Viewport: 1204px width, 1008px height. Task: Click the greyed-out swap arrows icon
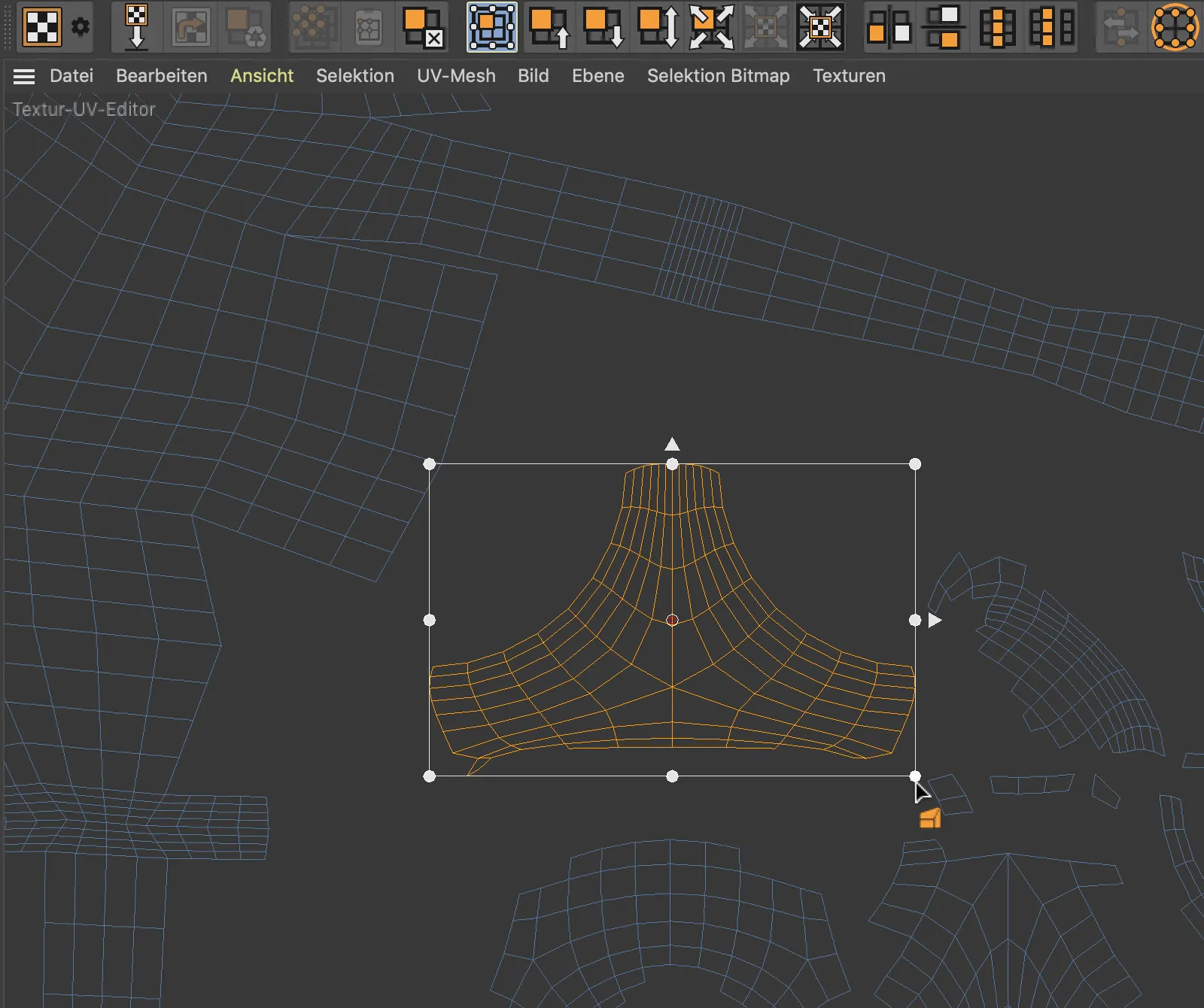click(x=1121, y=27)
